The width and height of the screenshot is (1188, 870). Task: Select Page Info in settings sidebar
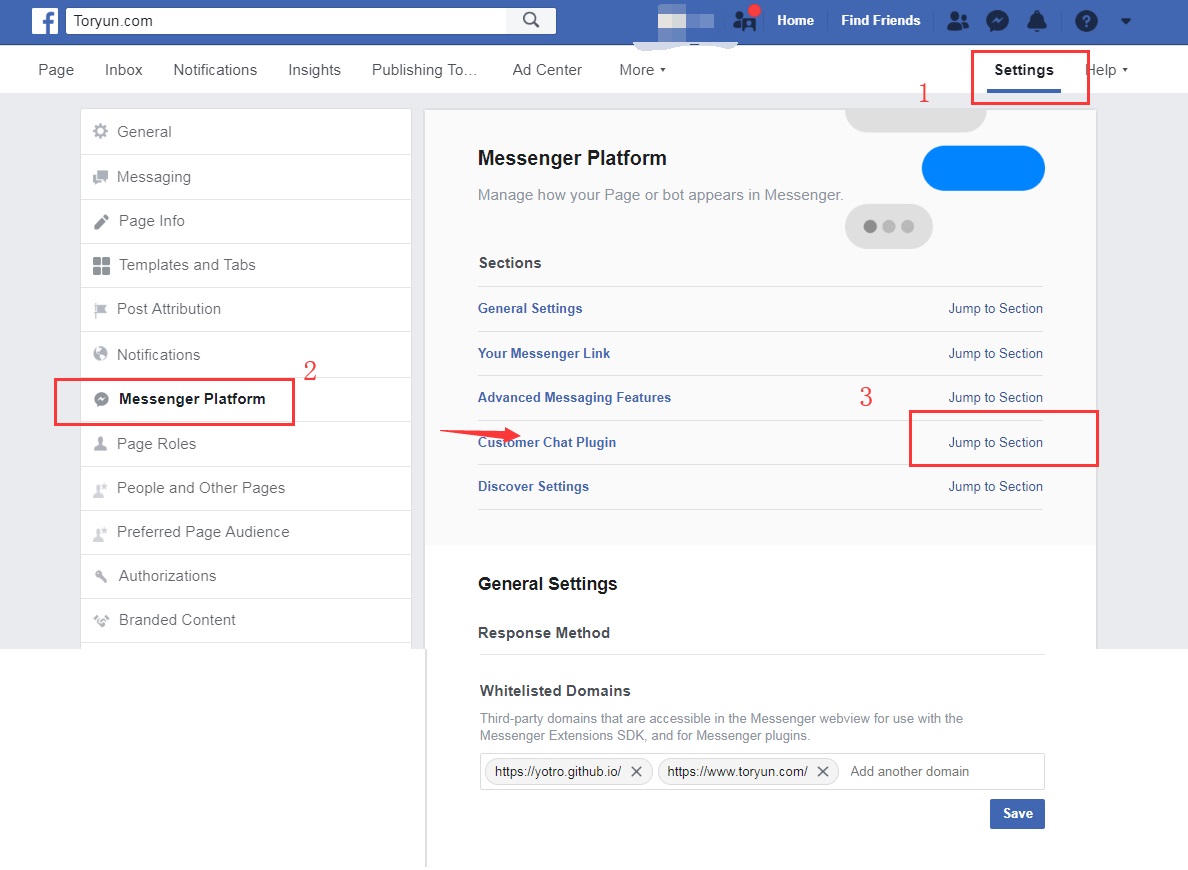click(245, 221)
